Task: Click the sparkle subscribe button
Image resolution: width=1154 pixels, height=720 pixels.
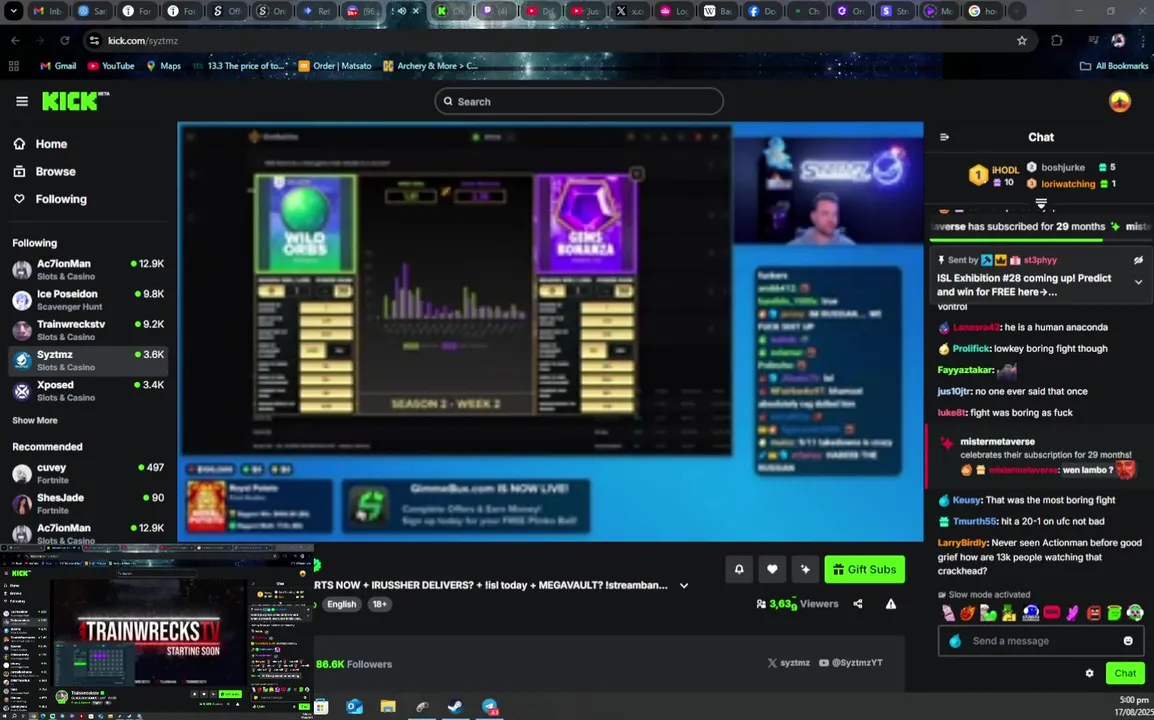Action: (x=805, y=569)
